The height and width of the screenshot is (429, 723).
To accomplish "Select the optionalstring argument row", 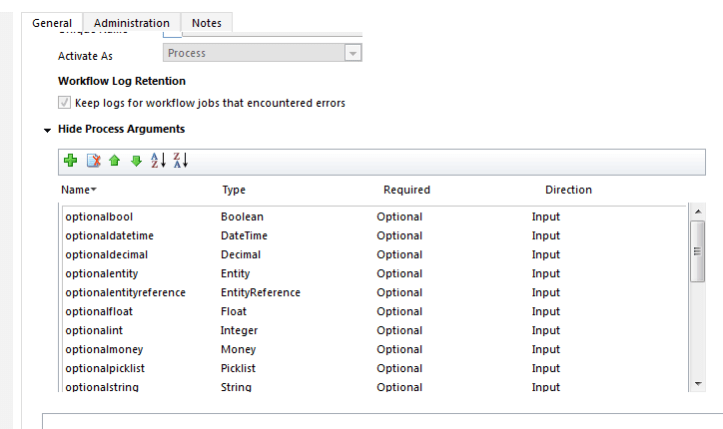I will pos(374,387).
